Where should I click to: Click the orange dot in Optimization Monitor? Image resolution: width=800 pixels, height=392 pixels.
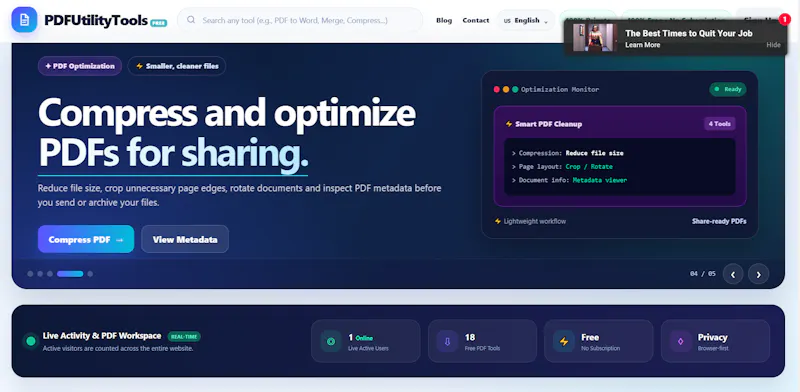tap(506, 89)
